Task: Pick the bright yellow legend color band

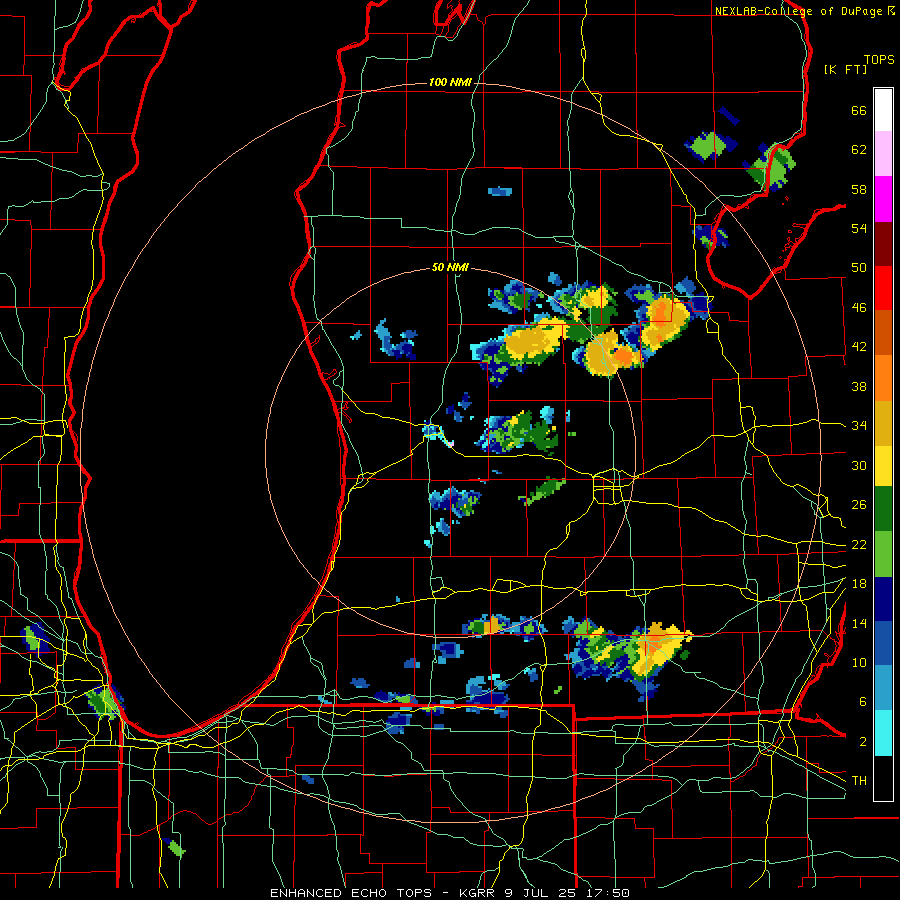Action: point(883,465)
